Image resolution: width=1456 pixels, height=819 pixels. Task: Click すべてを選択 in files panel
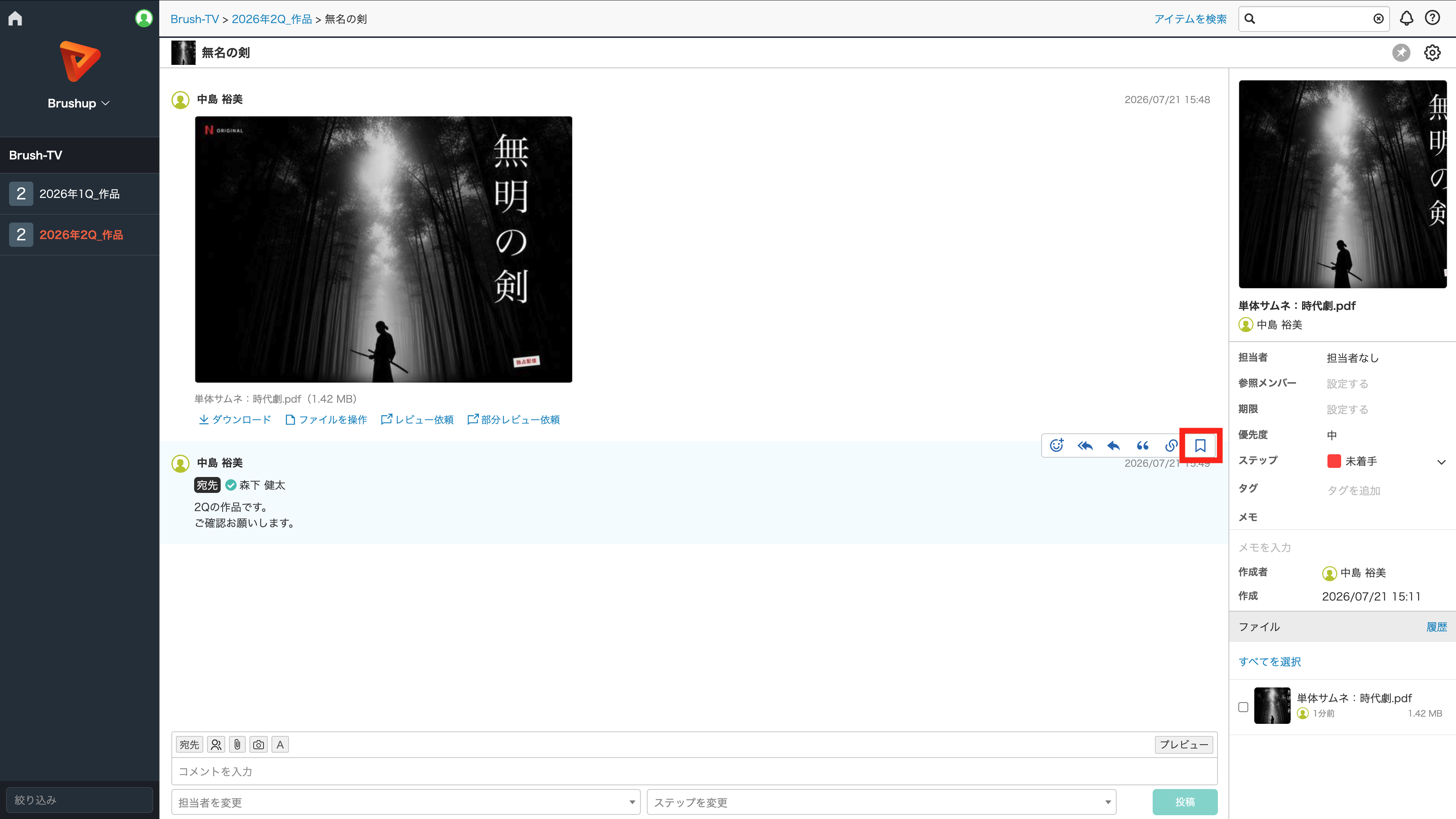tap(1269, 661)
